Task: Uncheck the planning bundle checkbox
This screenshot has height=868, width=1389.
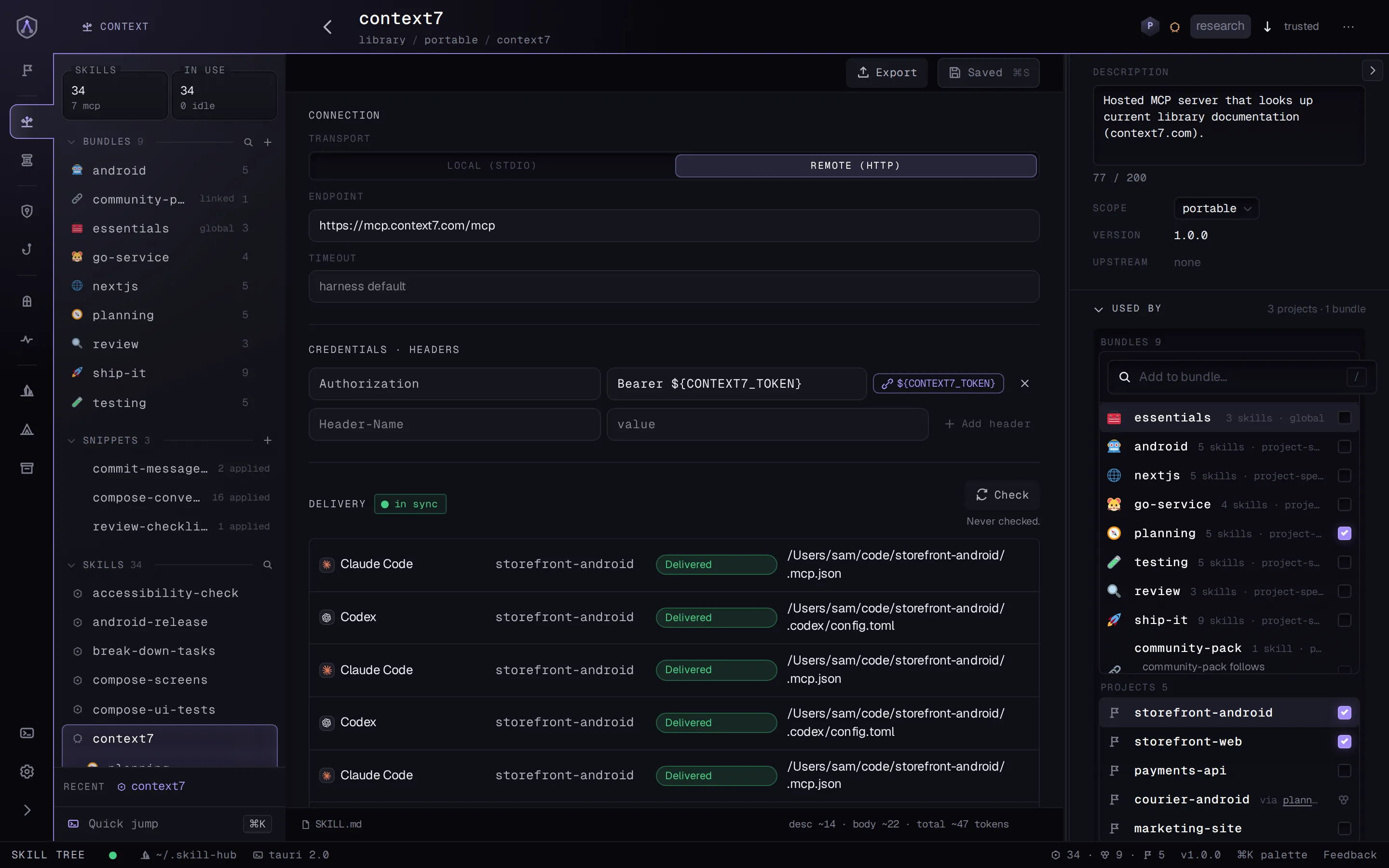Action: 1344,533
